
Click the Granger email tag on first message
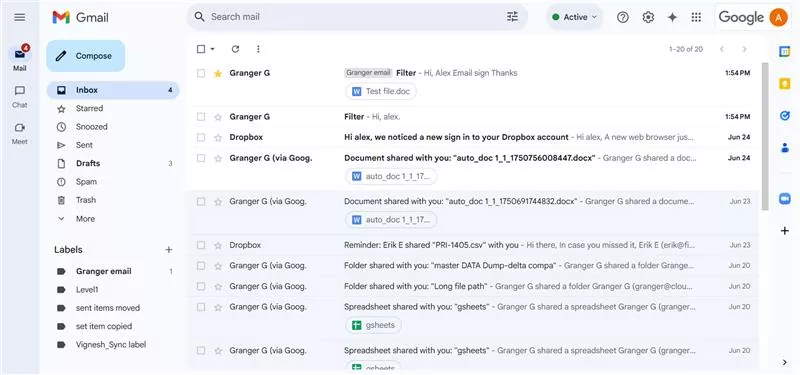pos(368,73)
